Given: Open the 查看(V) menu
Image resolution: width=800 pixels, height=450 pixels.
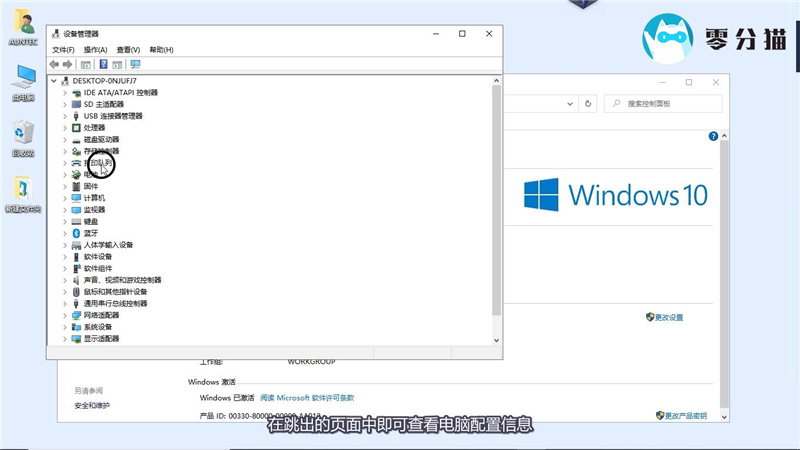Looking at the screenshot, I should coord(127,49).
